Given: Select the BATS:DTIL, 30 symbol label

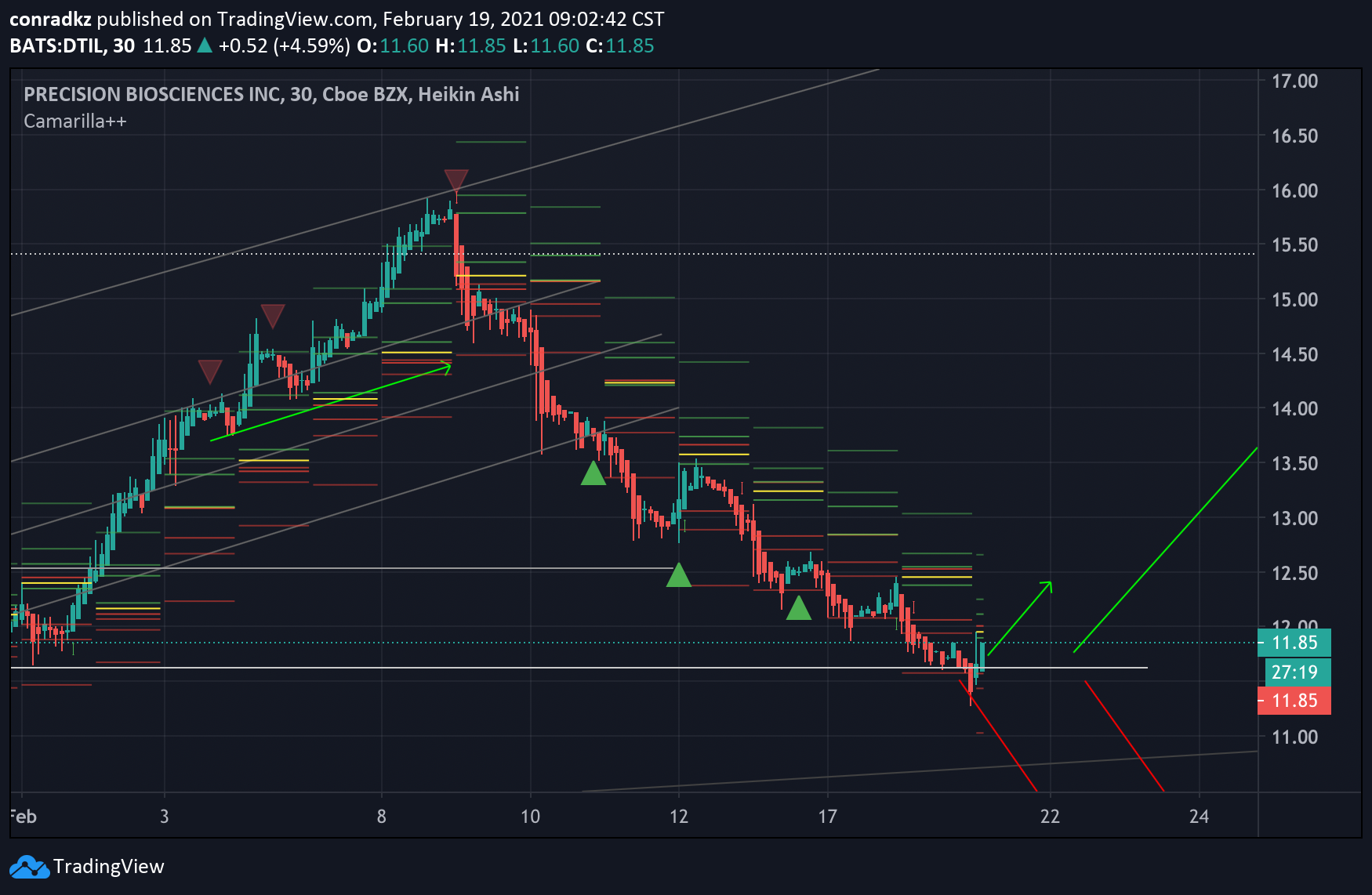Looking at the screenshot, I should tap(72, 45).
